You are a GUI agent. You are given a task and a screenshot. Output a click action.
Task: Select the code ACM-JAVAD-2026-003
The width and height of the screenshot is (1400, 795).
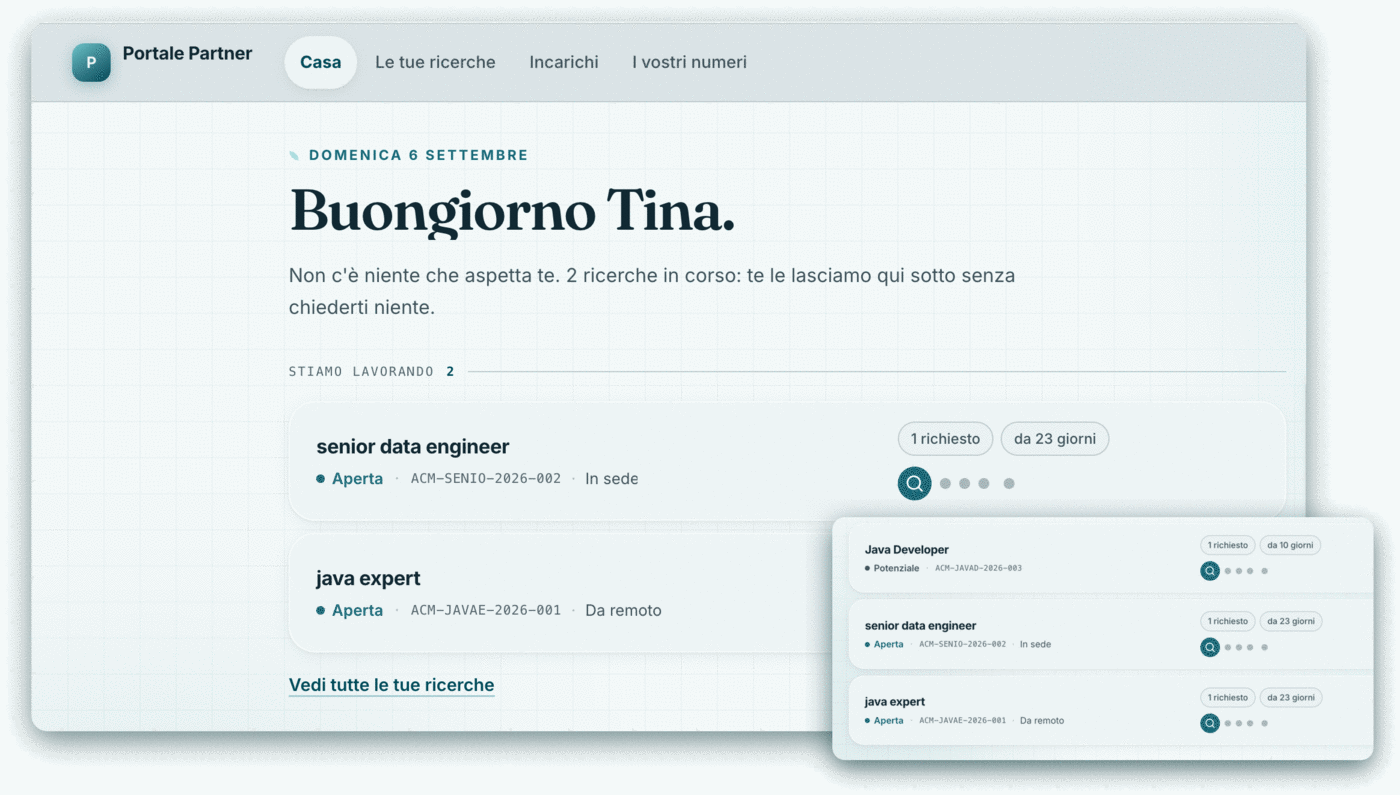tap(978, 568)
